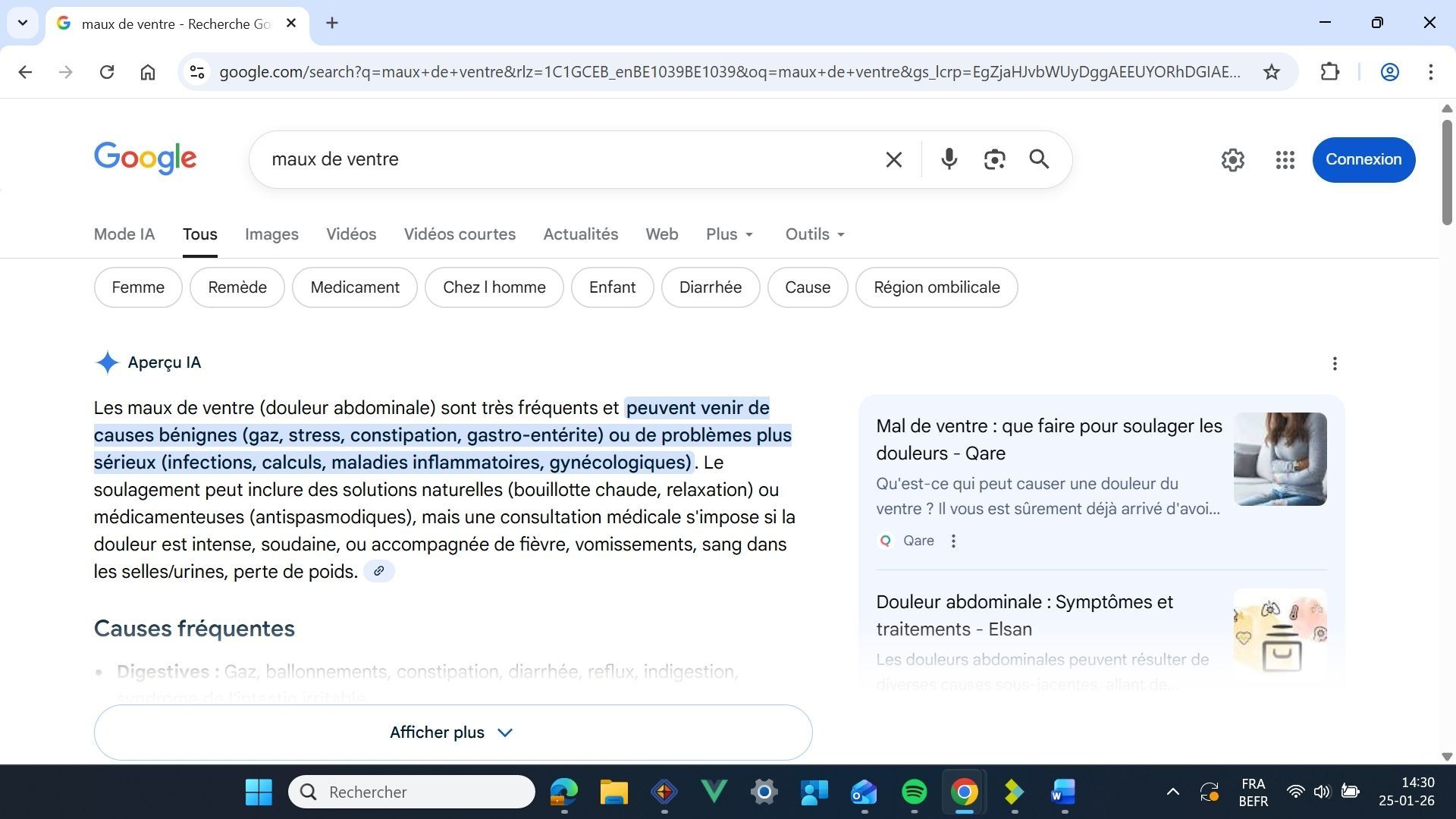
Task: Launch Spotify from the taskbar
Action: point(914,792)
